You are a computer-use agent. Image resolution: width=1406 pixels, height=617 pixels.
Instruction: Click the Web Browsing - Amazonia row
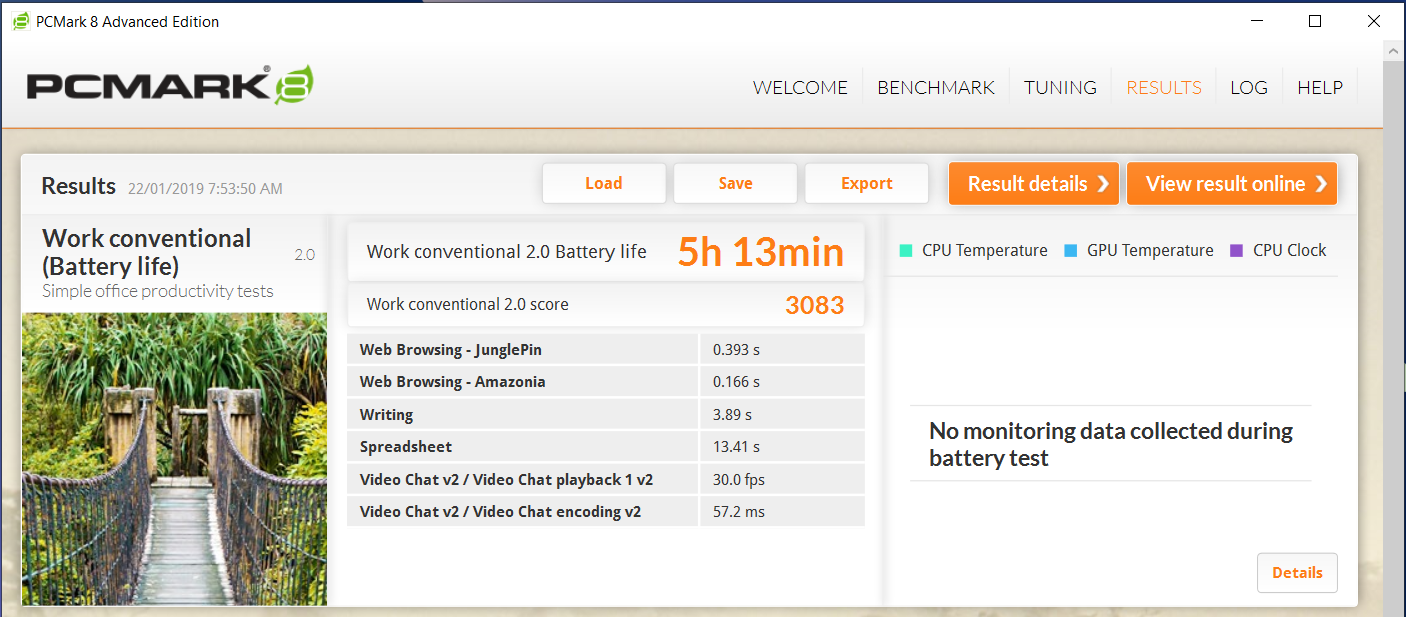[x=606, y=381]
